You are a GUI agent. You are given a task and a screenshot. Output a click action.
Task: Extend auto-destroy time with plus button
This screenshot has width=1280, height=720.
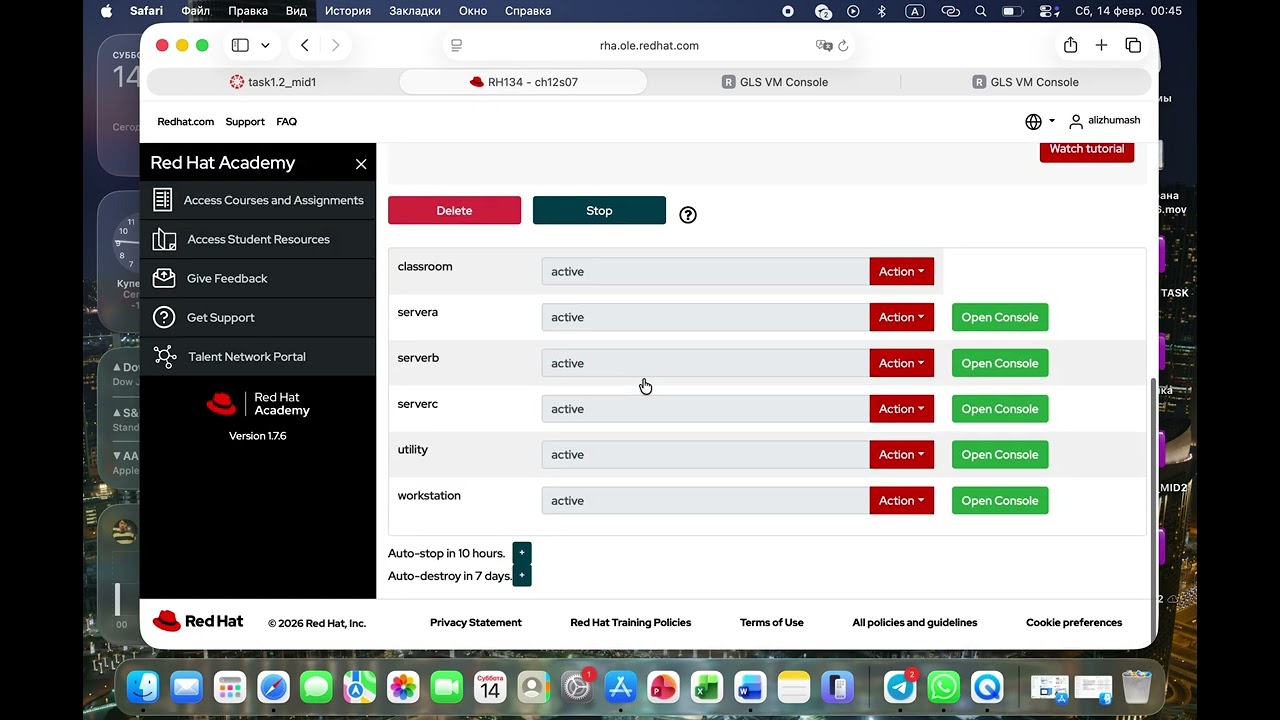pos(521,576)
